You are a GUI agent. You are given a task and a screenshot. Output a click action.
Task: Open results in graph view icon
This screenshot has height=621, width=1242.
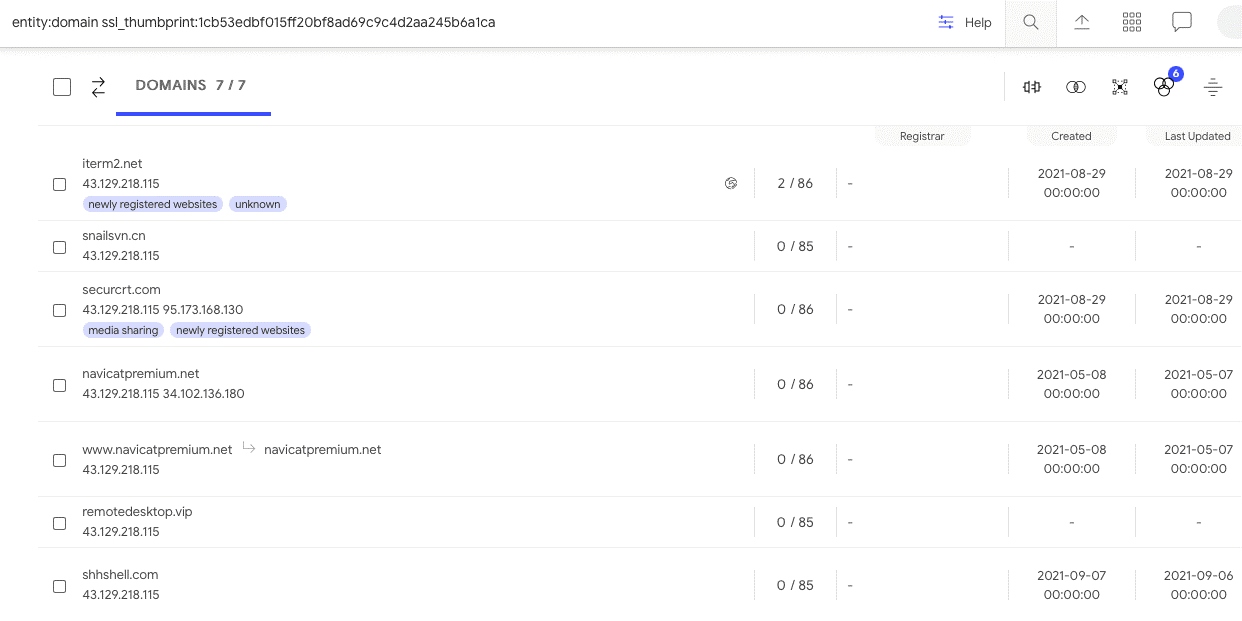click(1120, 87)
